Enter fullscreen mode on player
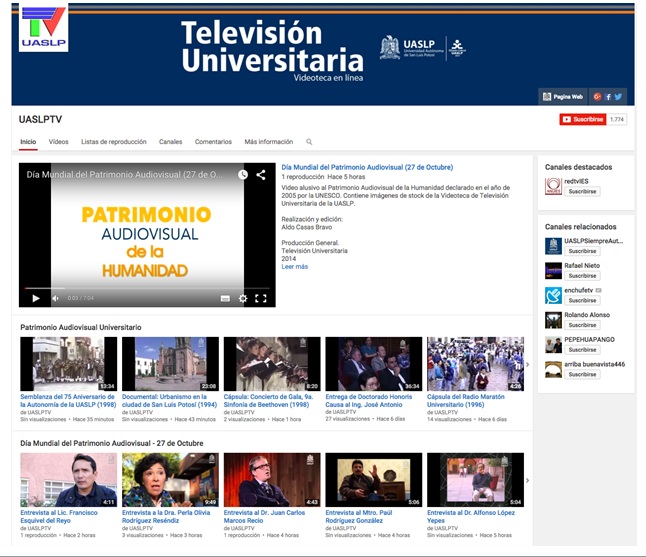 (261, 298)
